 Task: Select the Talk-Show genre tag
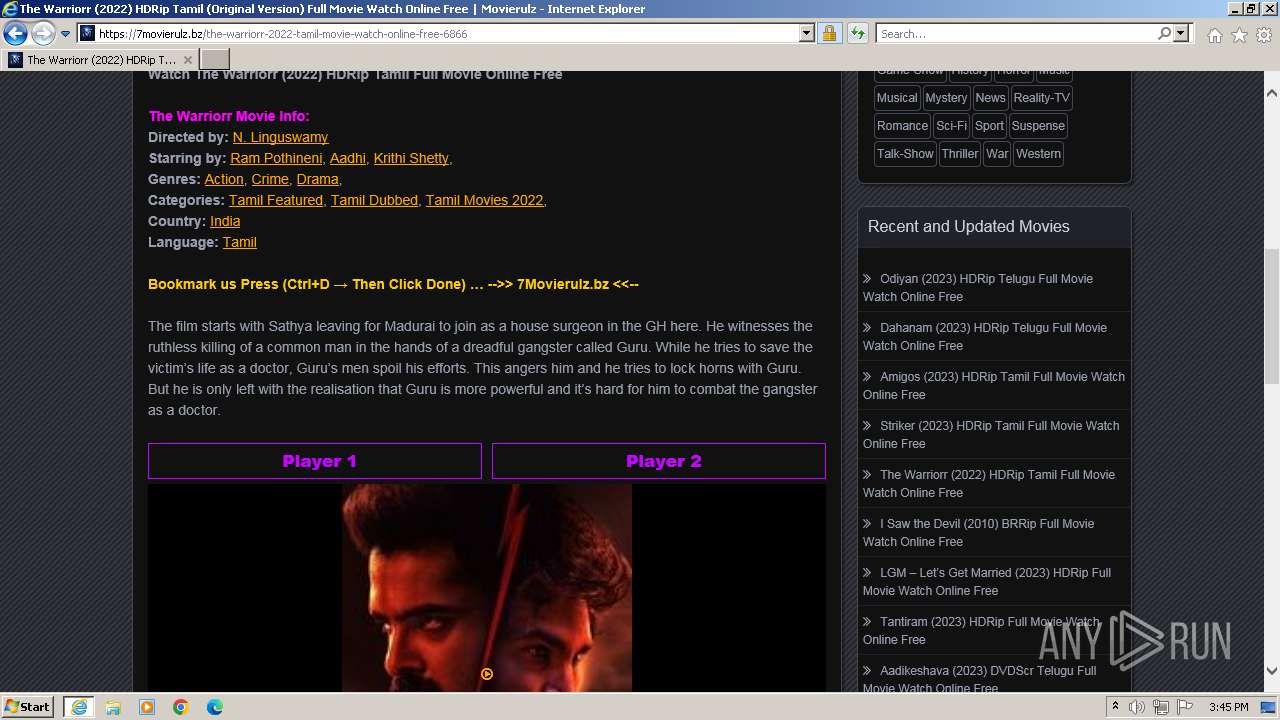coord(905,154)
